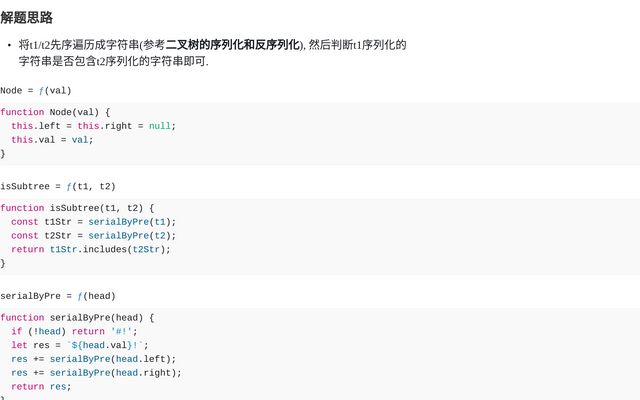Click the this.val = val code line

[52, 140]
